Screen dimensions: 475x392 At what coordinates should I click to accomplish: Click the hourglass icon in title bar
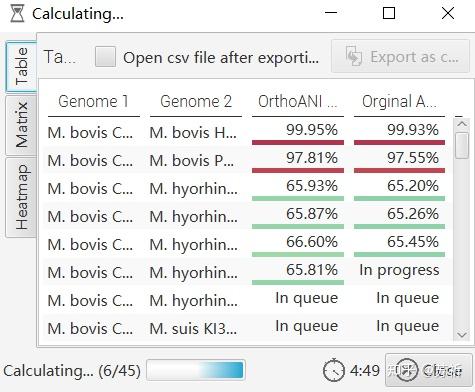point(17,14)
